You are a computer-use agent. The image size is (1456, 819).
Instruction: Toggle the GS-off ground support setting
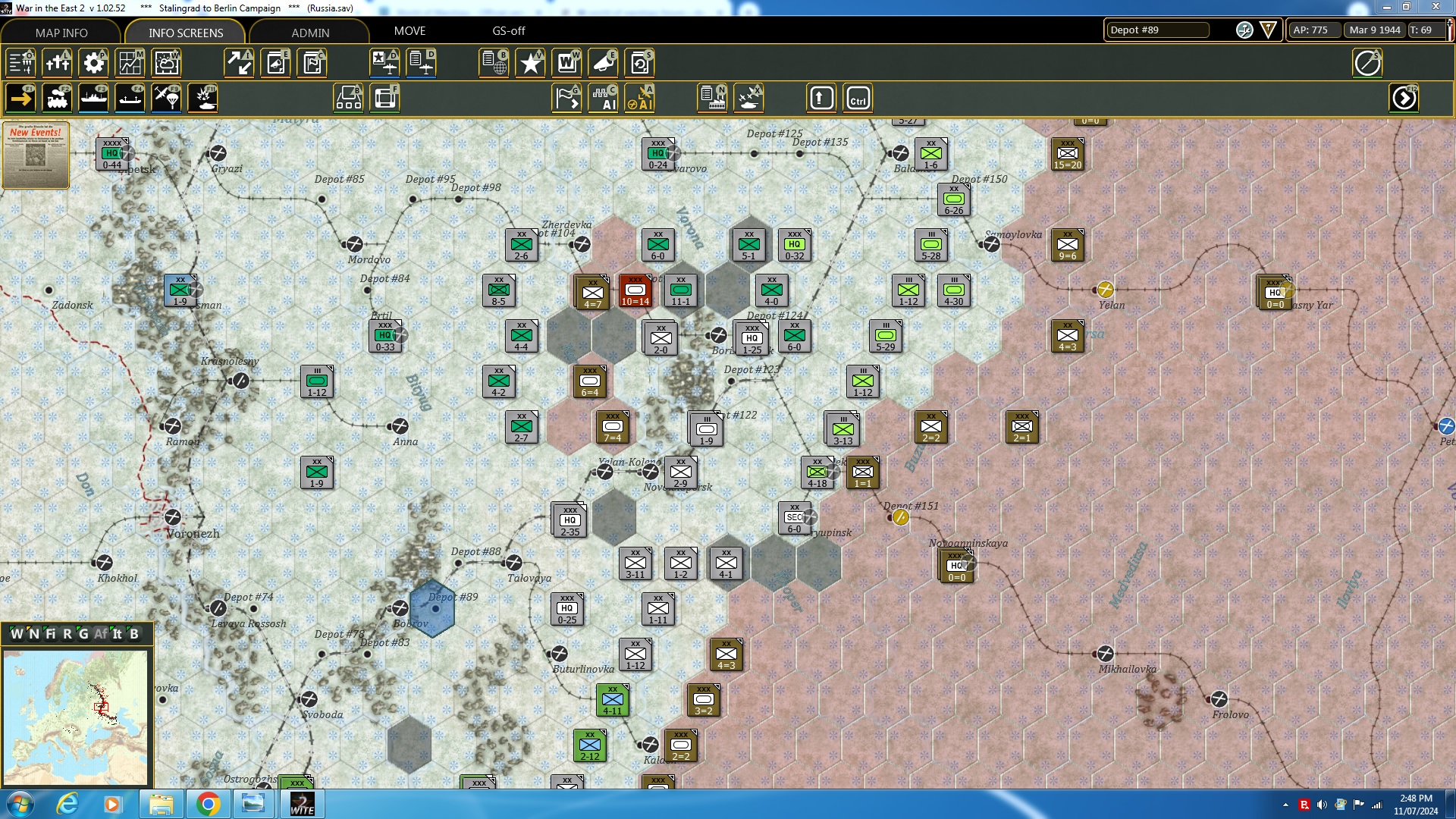coord(508,31)
